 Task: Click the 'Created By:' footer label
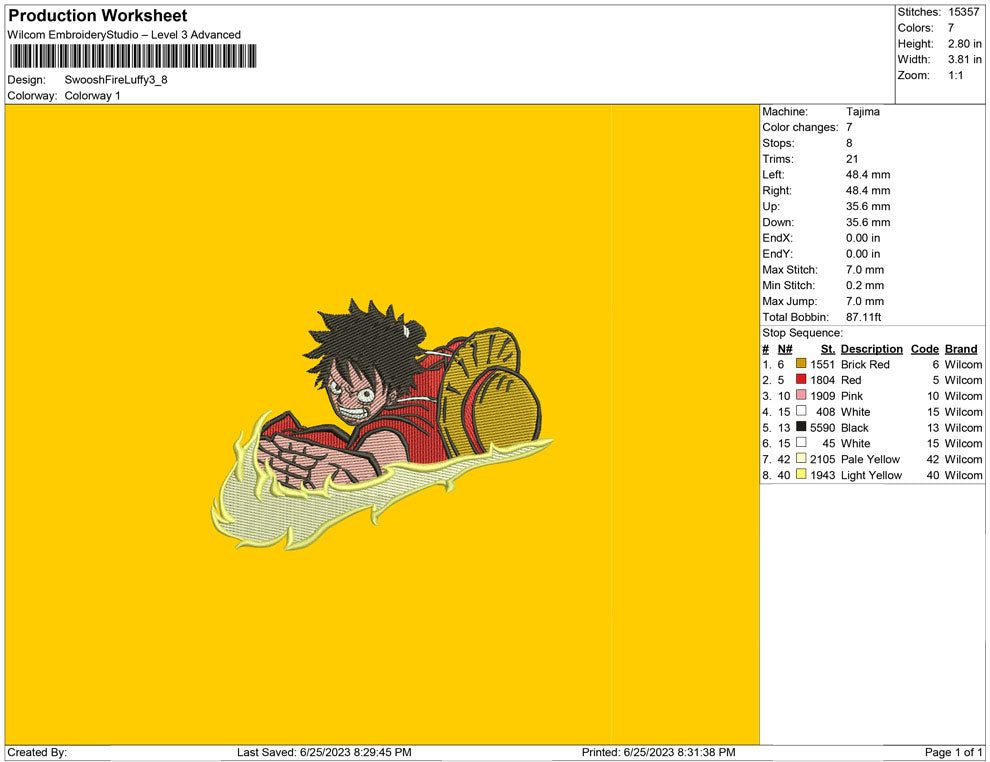coord(37,752)
